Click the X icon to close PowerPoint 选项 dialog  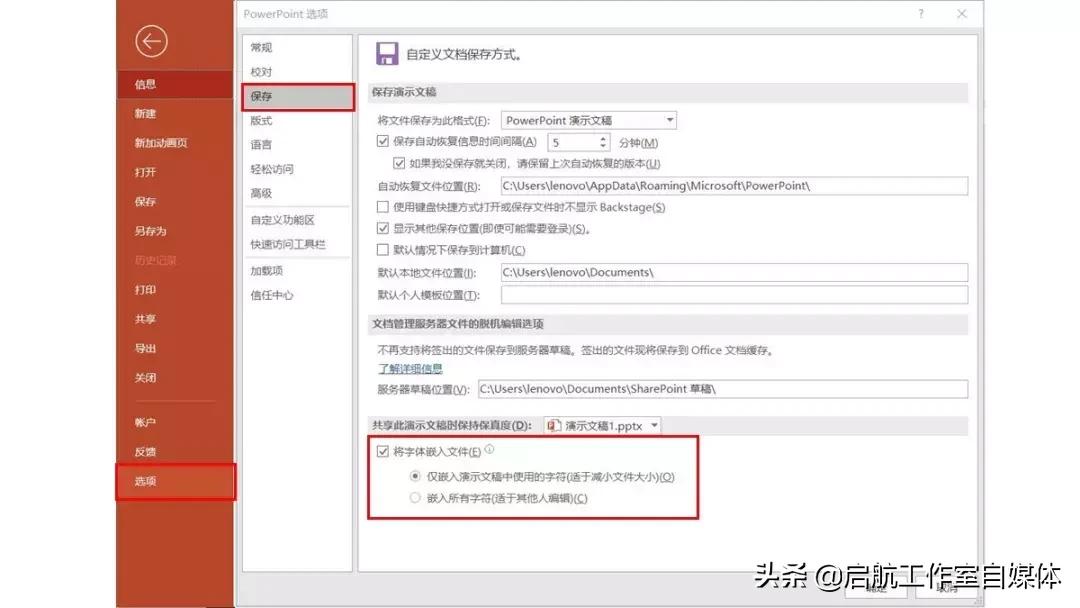pos(962,14)
